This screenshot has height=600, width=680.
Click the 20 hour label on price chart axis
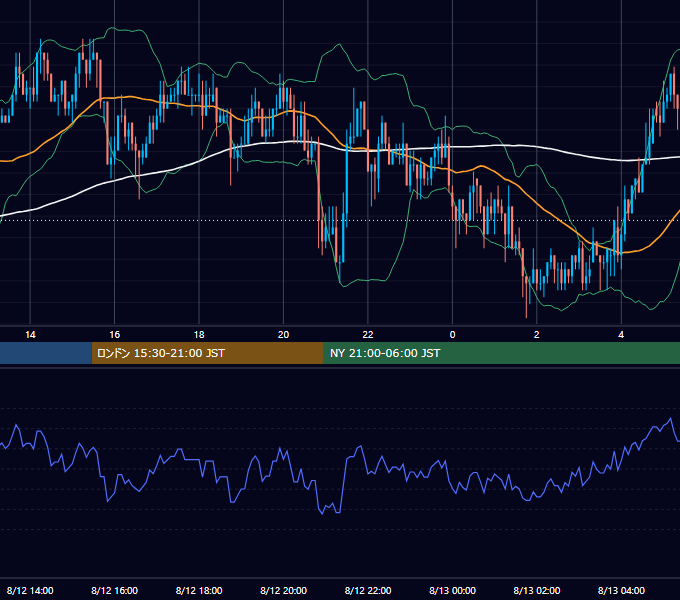tap(283, 335)
